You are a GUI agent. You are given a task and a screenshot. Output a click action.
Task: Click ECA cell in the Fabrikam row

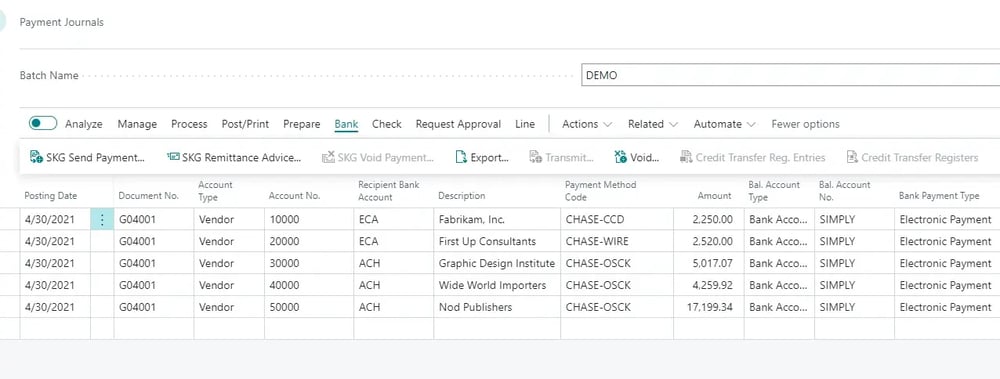click(x=393, y=219)
